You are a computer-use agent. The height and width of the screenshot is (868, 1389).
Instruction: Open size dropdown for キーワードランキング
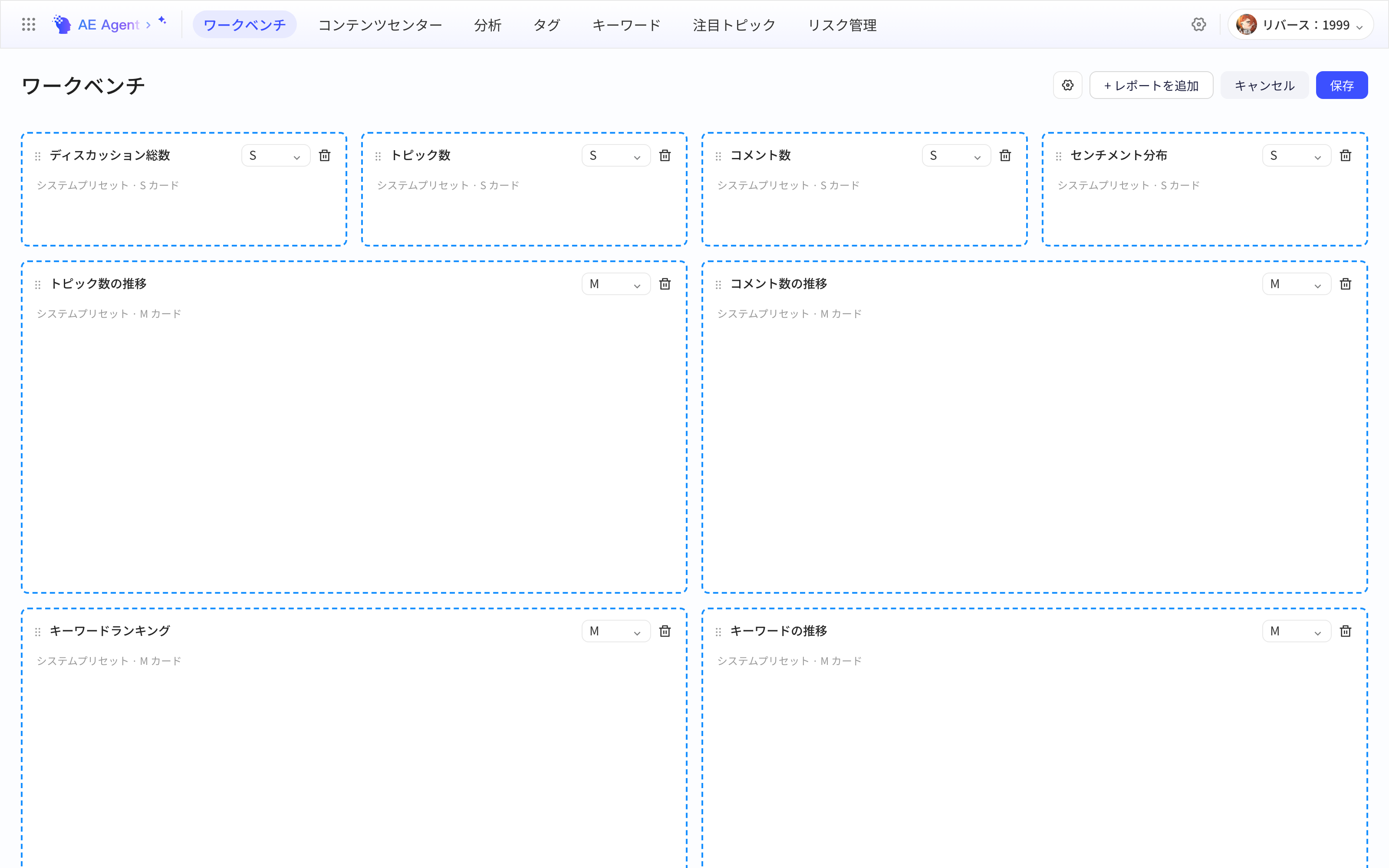click(x=616, y=631)
